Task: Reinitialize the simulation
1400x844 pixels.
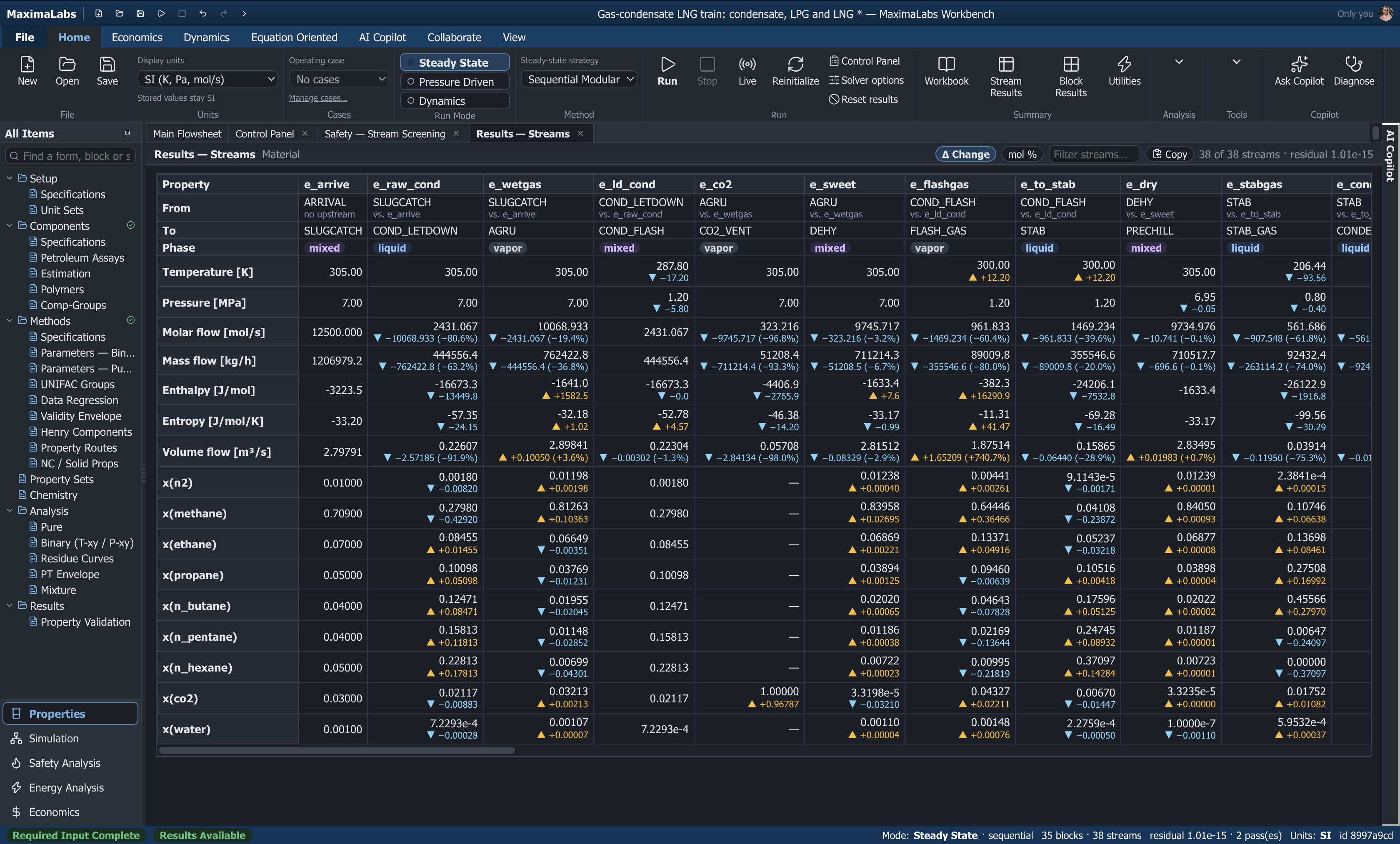Action: click(795, 70)
